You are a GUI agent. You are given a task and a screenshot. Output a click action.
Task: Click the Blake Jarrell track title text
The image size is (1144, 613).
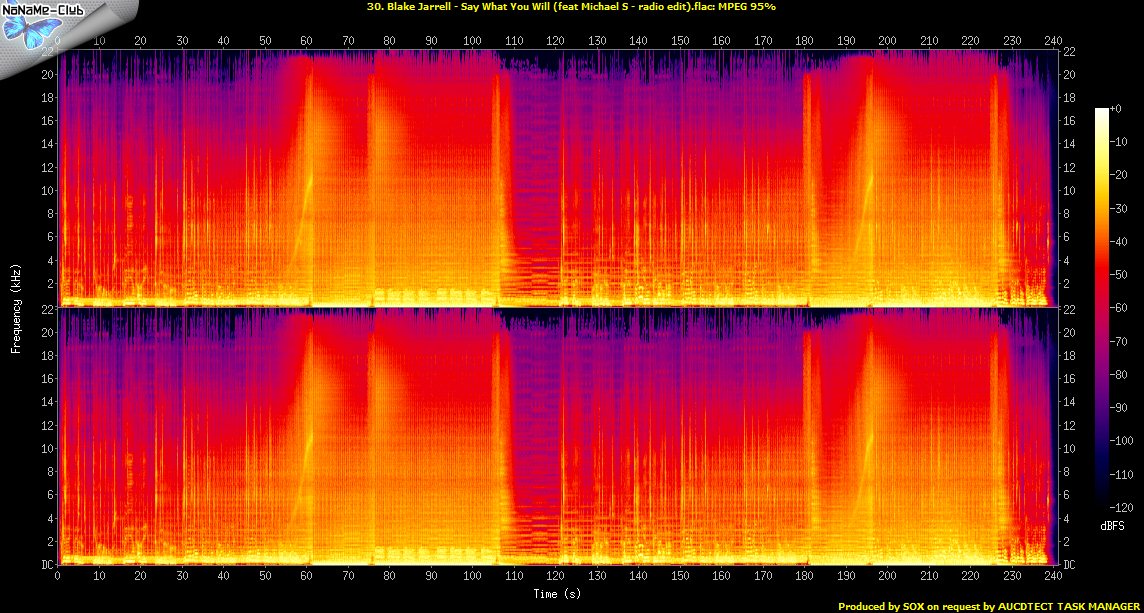(558, 7)
